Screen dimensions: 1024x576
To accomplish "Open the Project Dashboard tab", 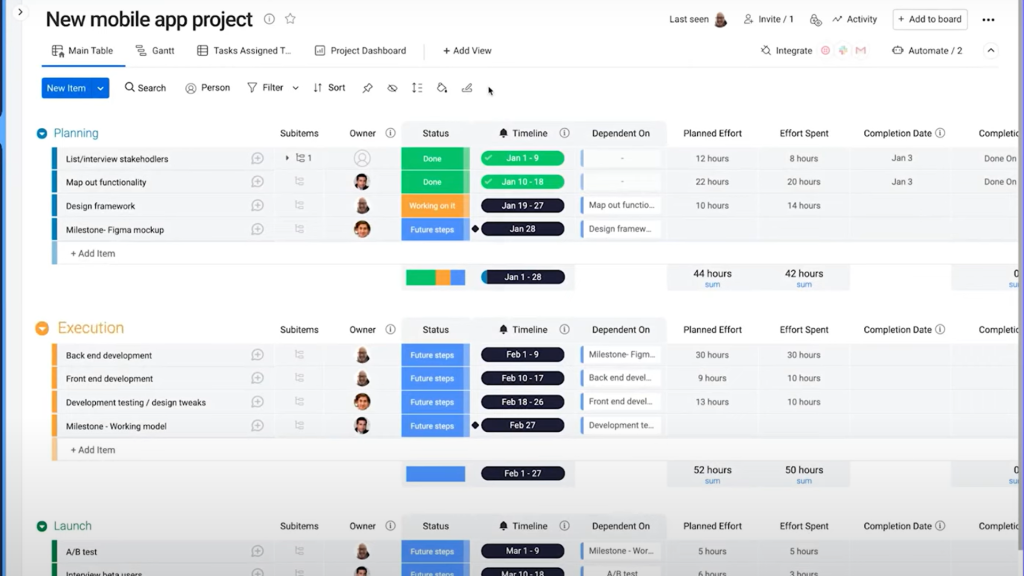I will coord(360,50).
